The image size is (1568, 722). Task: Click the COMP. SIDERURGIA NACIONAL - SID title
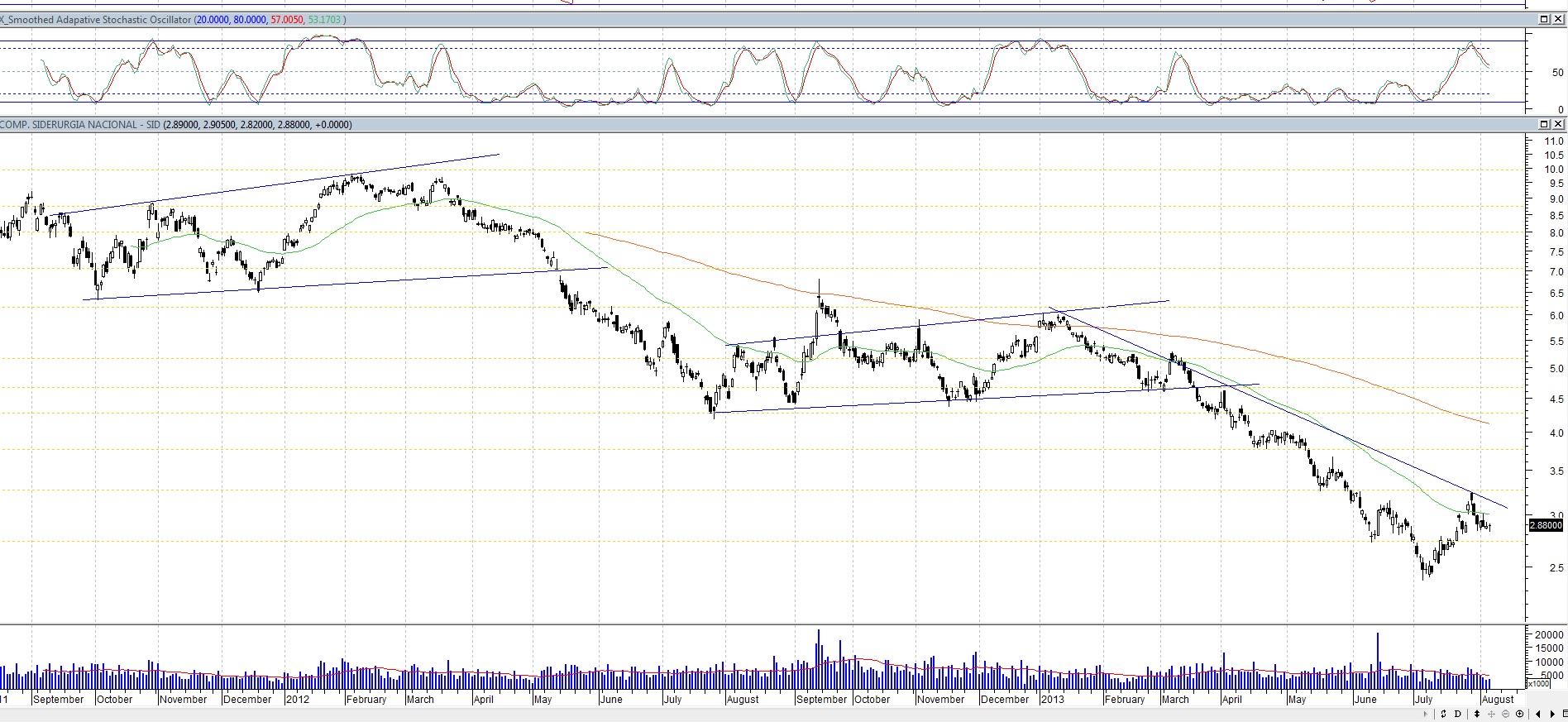[x=80, y=125]
